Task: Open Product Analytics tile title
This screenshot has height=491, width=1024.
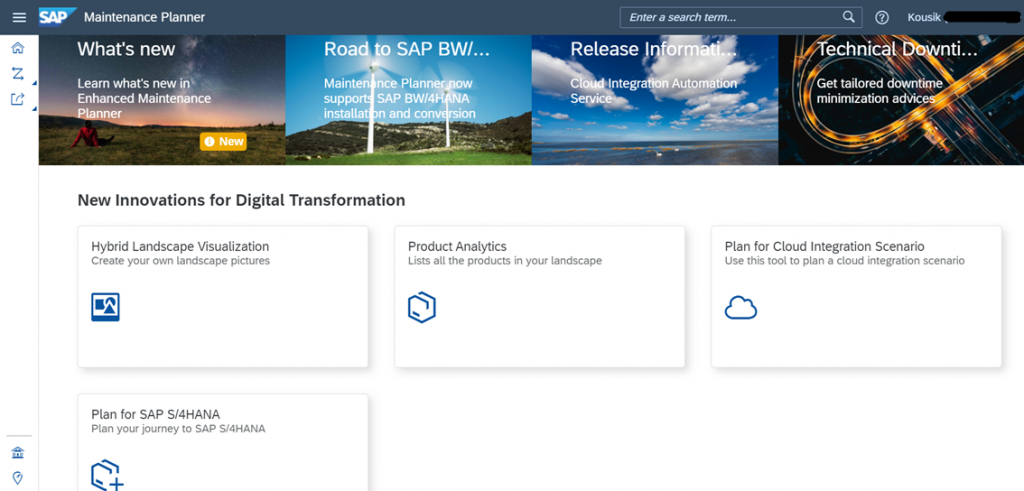Action: pos(457,246)
